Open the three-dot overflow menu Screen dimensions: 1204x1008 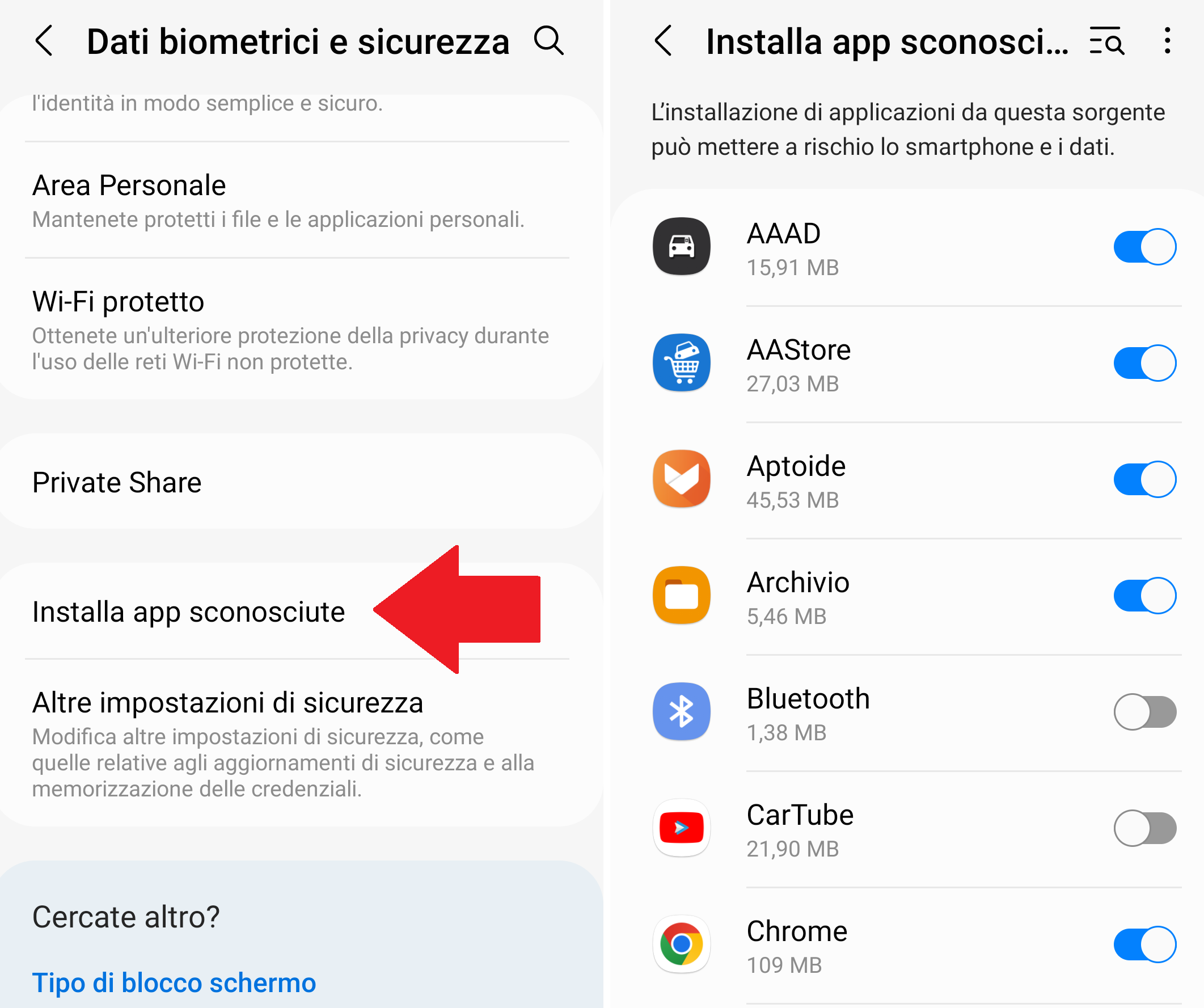point(1167,41)
